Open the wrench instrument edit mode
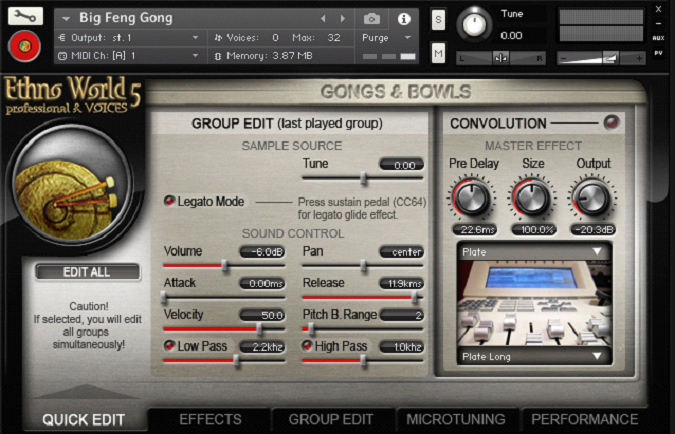Image resolution: width=675 pixels, height=434 pixels. (x=25, y=16)
